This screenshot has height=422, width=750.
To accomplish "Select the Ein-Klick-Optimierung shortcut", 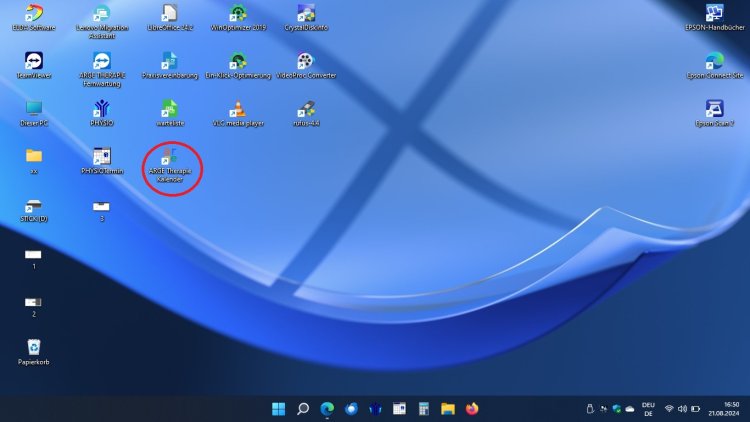I will (238, 66).
